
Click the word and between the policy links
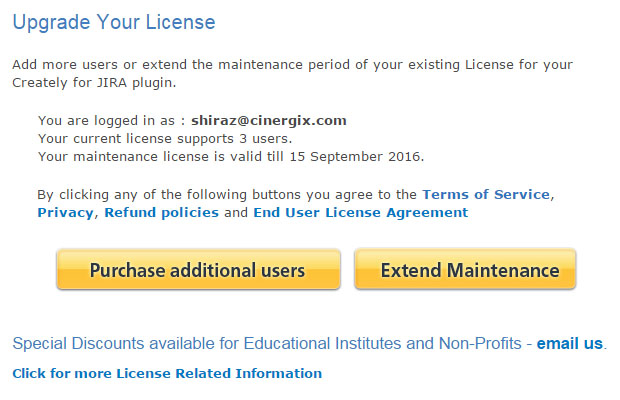236,213
